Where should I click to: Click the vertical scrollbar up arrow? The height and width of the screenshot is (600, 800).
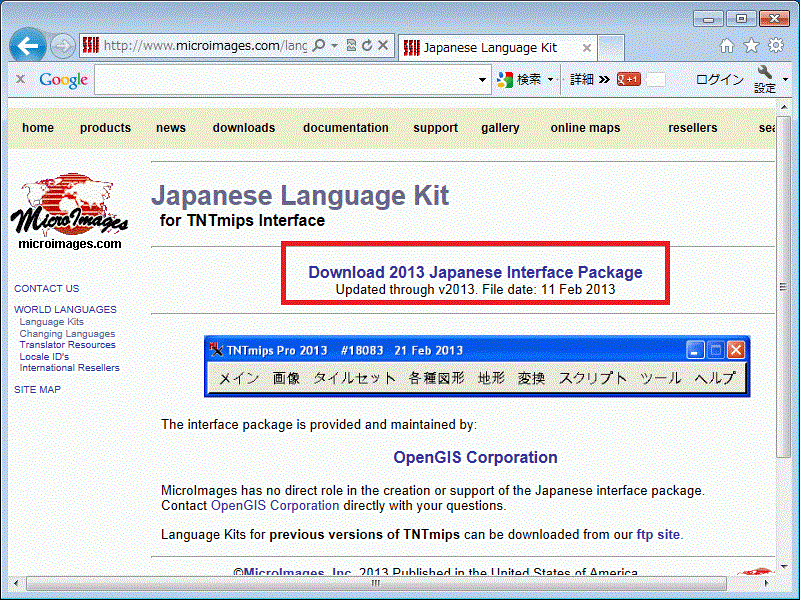(784, 107)
